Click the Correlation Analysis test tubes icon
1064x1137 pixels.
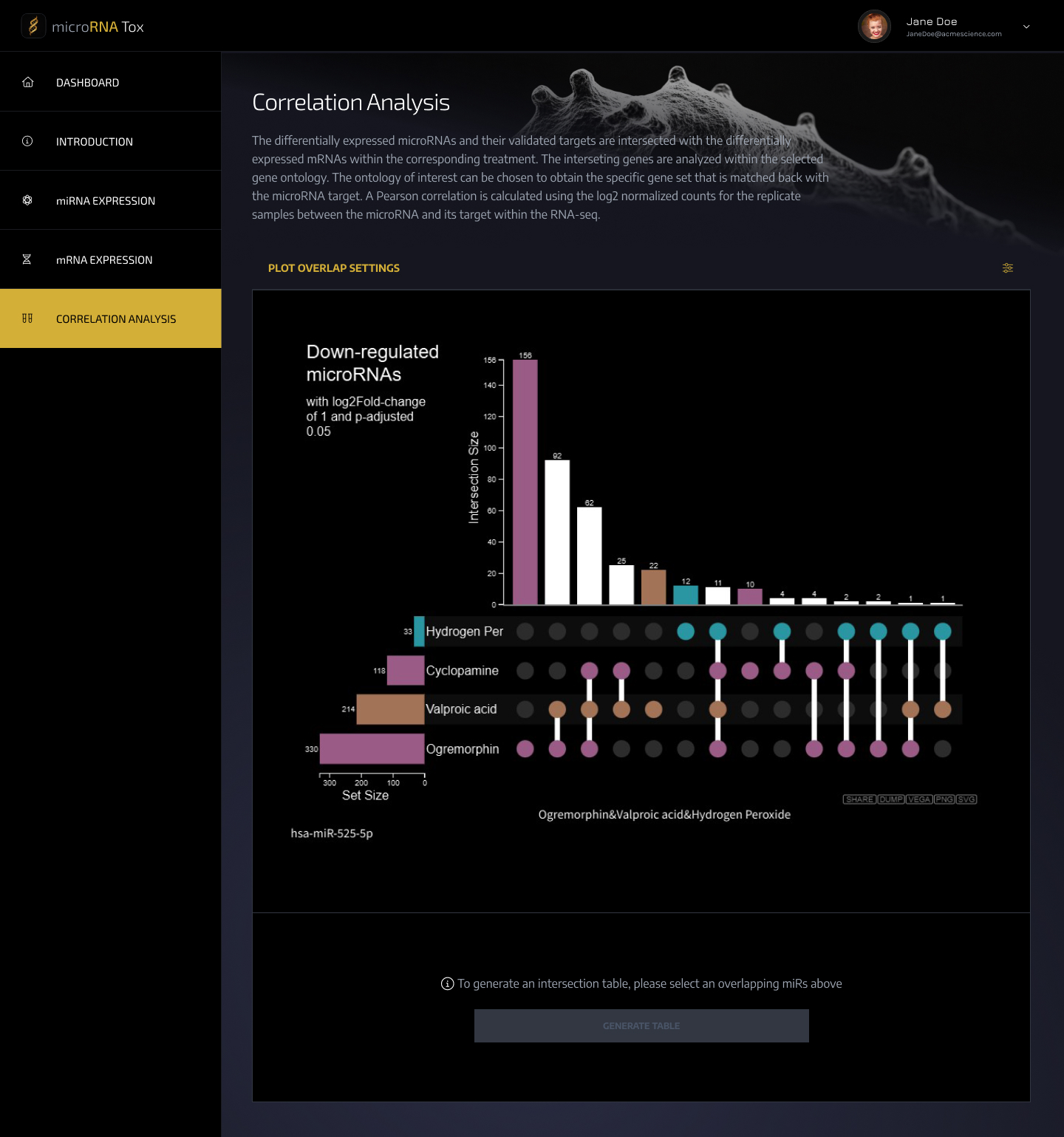click(27, 318)
